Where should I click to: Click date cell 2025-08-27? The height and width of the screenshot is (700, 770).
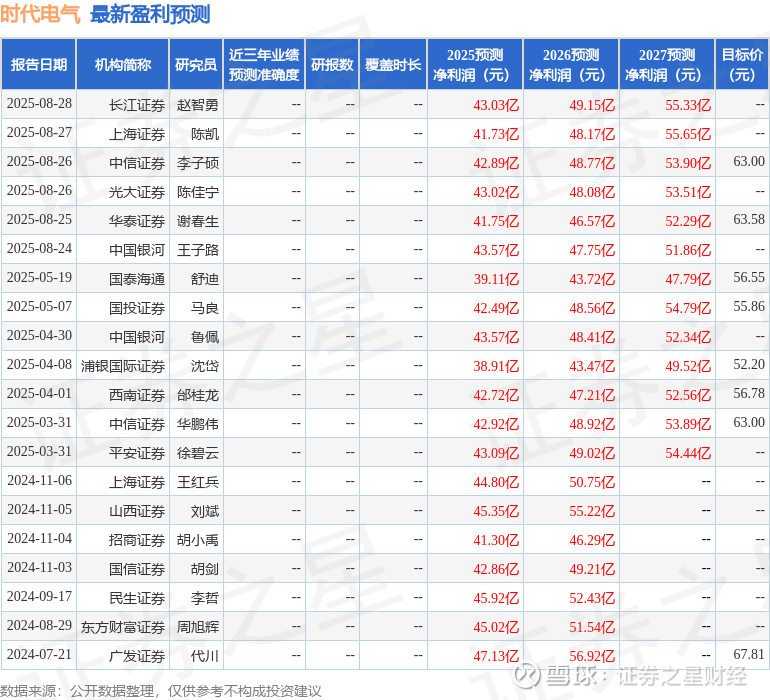pyautogui.click(x=39, y=133)
